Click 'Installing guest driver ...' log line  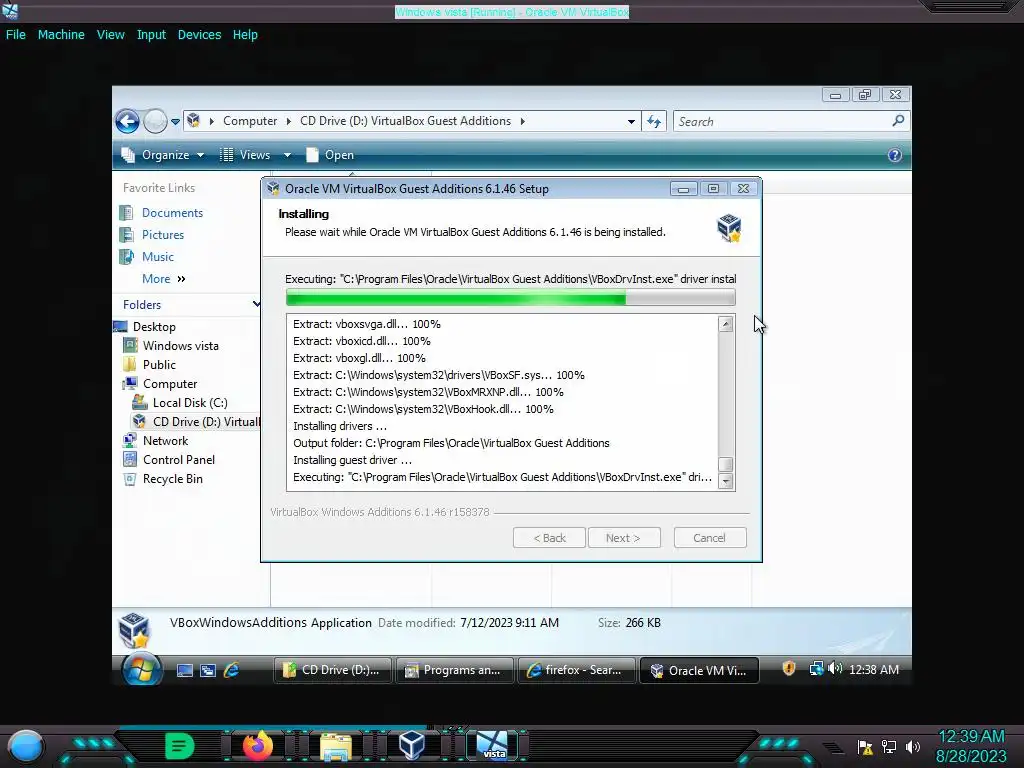(x=353, y=460)
